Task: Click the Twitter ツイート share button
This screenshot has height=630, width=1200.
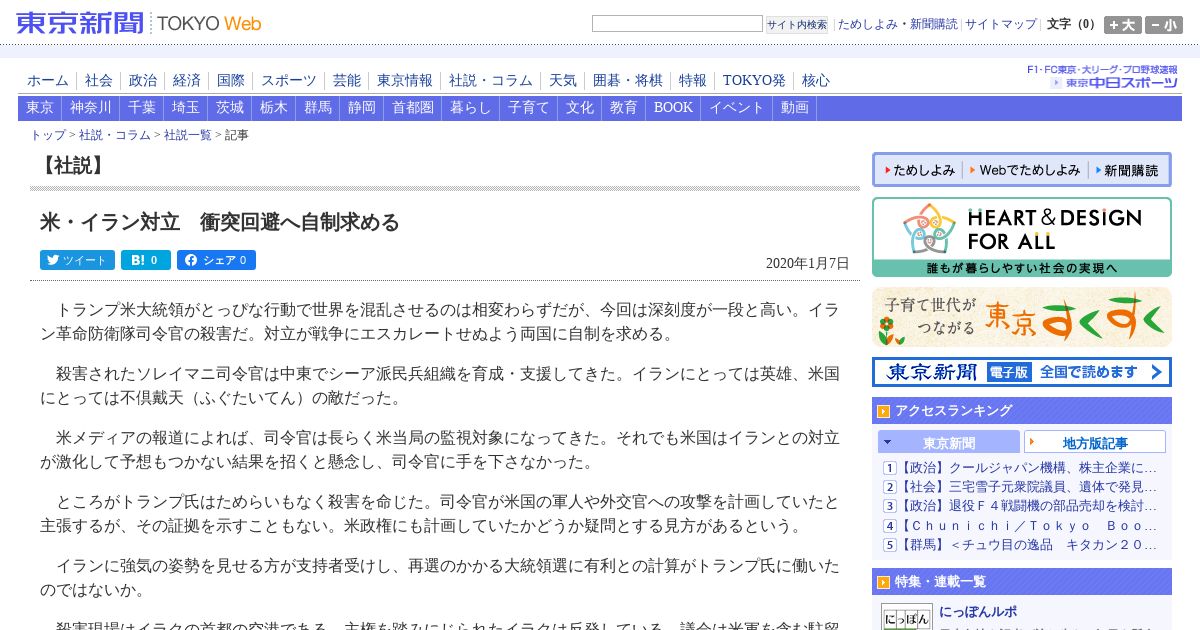Action: (x=77, y=260)
